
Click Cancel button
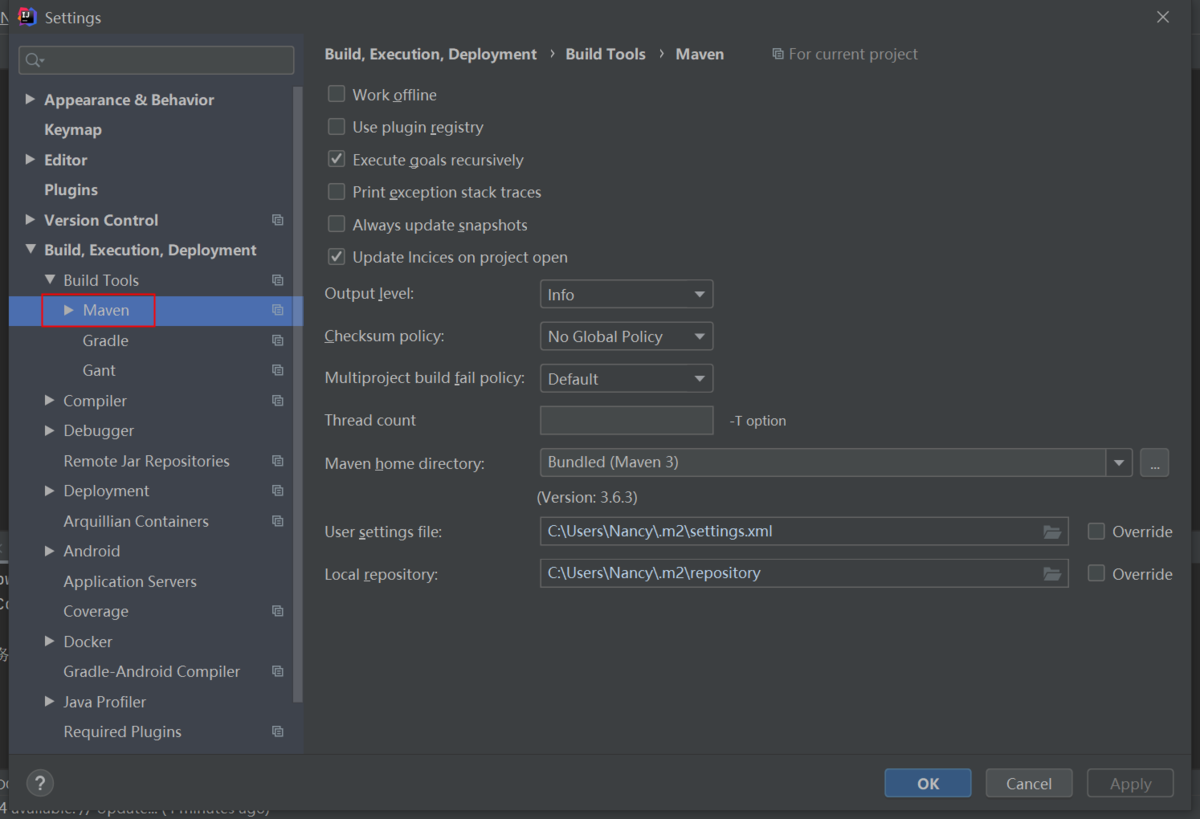pos(1029,783)
